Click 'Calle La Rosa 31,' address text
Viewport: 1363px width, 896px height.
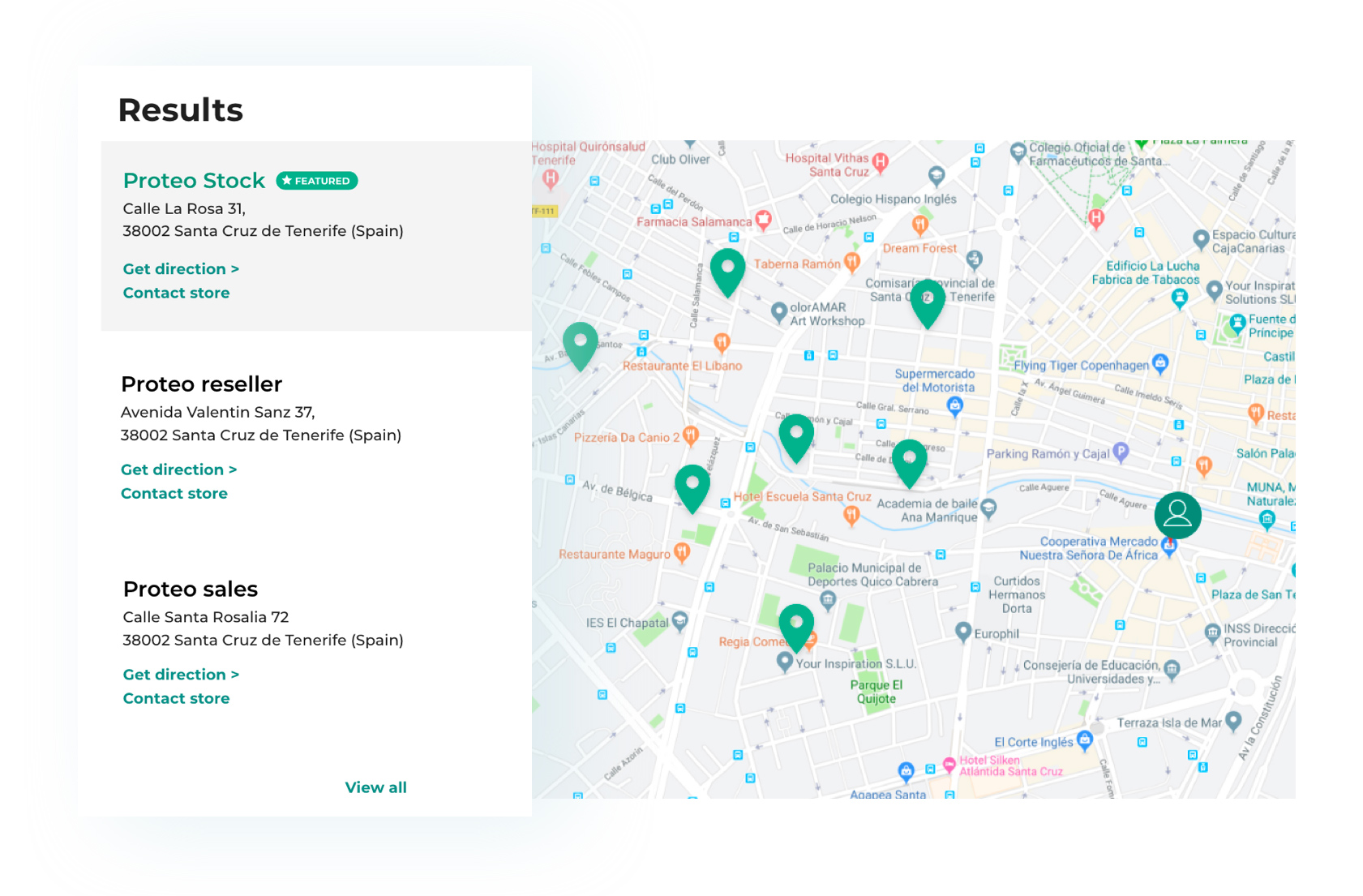click(x=184, y=208)
